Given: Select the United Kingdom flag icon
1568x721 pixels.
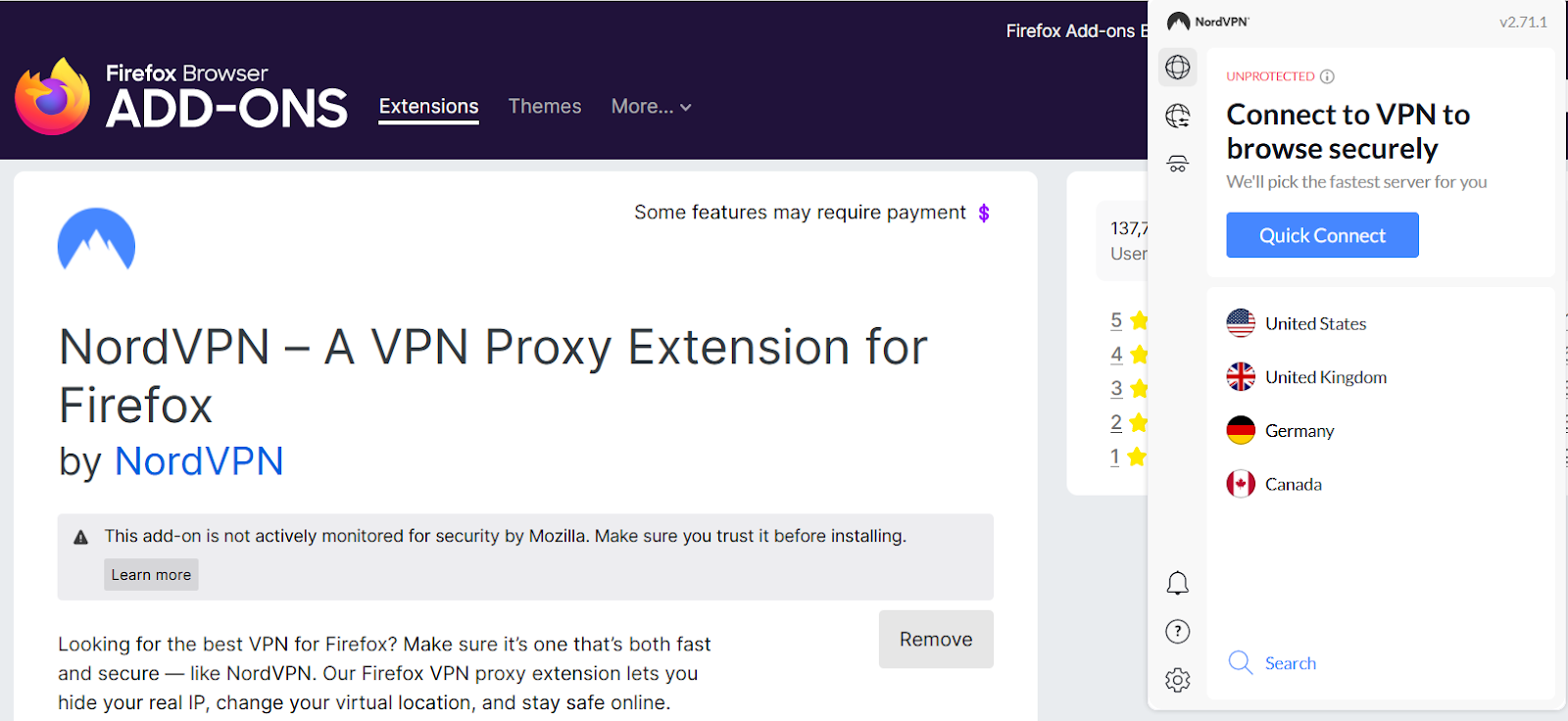Looking at the screenshot, I should pyautogui.click(x=1241, y=377).
